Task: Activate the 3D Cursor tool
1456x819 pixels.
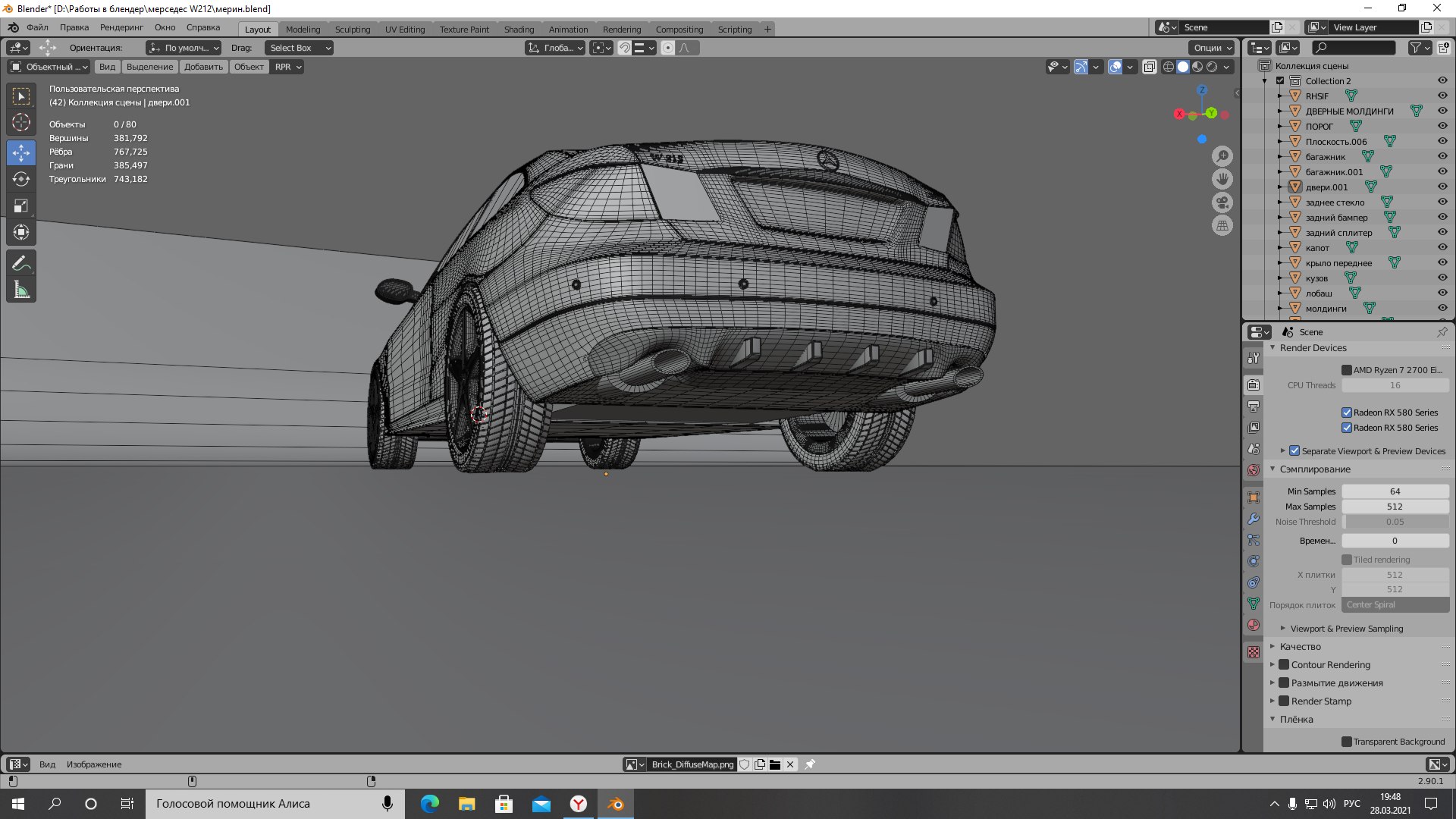Action: (21, 122)
